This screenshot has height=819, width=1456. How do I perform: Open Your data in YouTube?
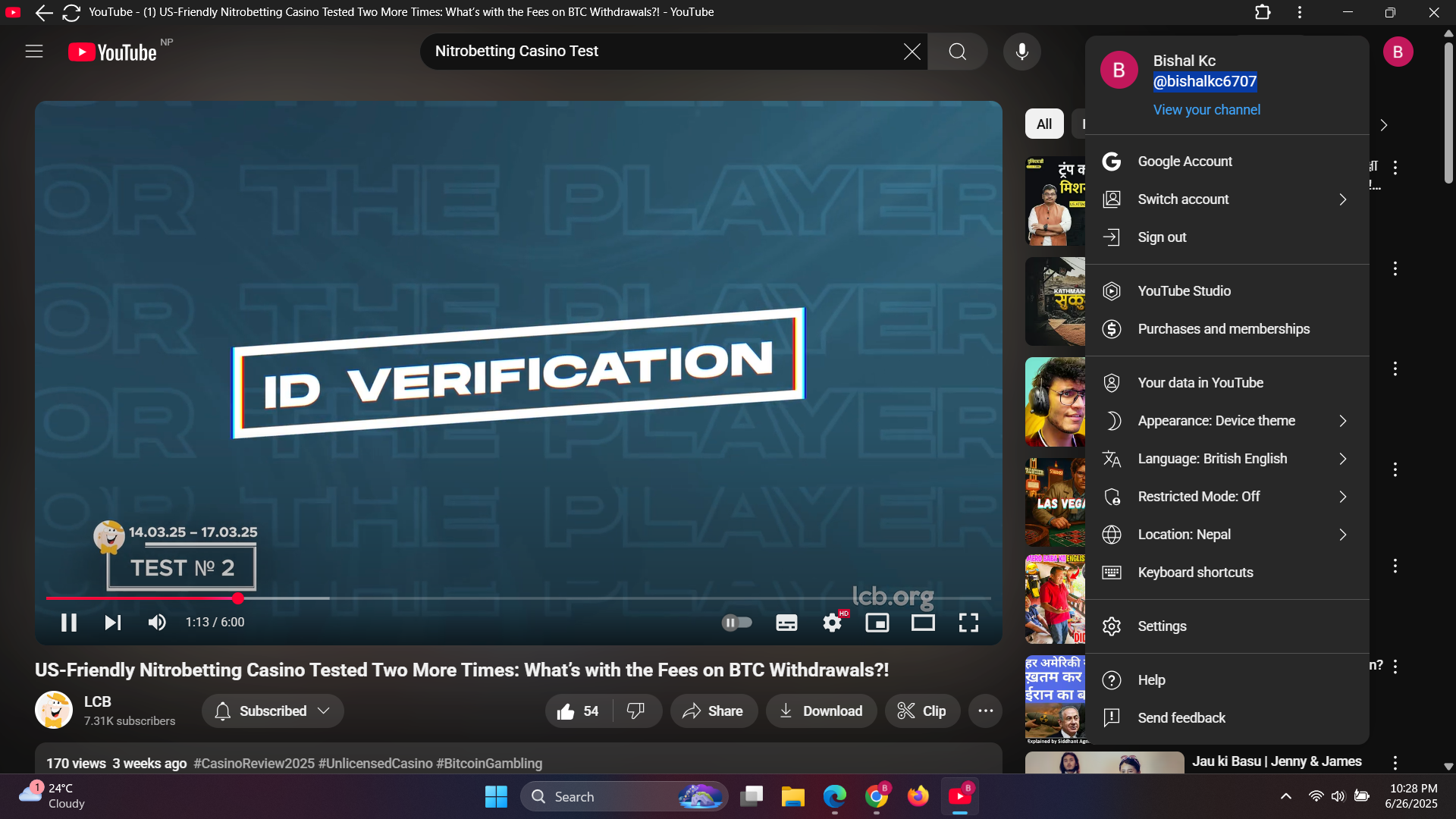[x=1227, y=383]
